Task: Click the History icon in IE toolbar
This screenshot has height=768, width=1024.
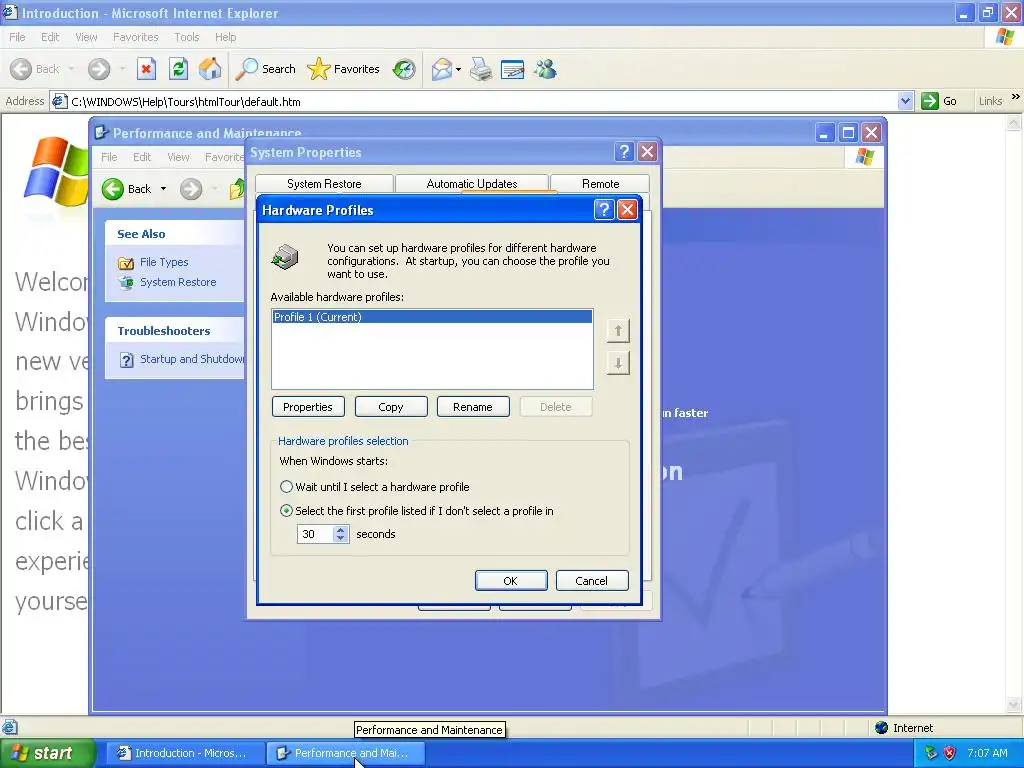Action: 404,69
